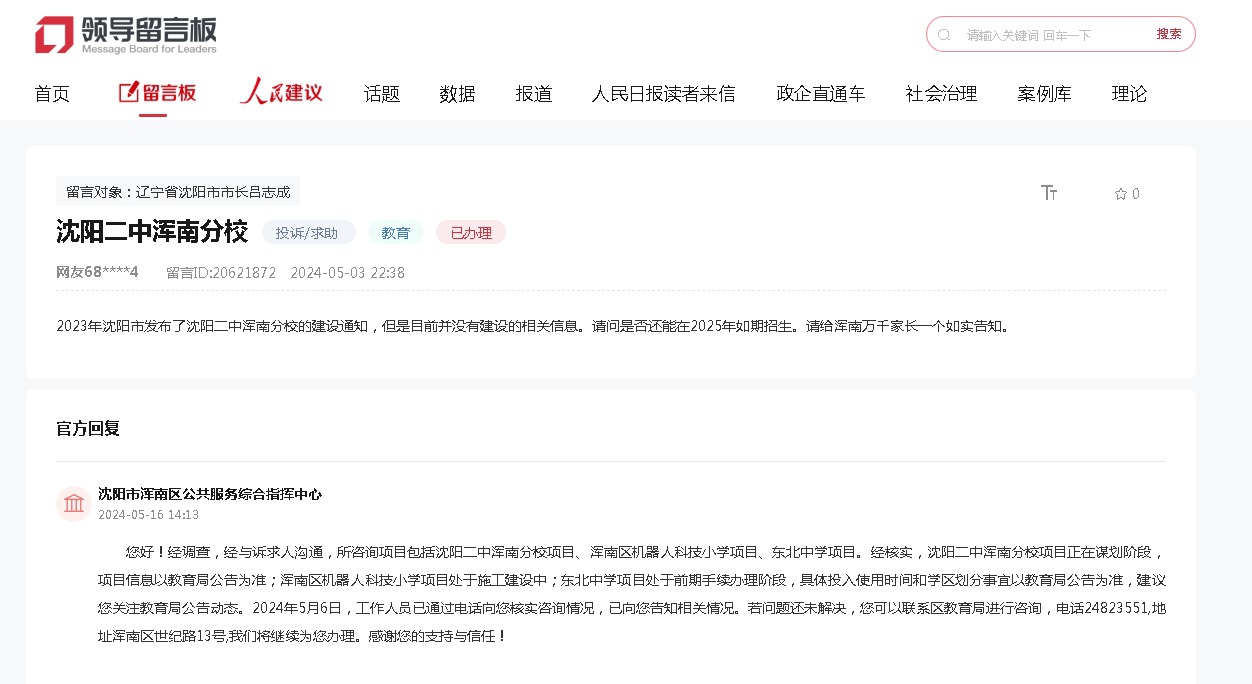1252x684 pixels.
Task: Open the 人民建议 section
Action: [281, 93]
